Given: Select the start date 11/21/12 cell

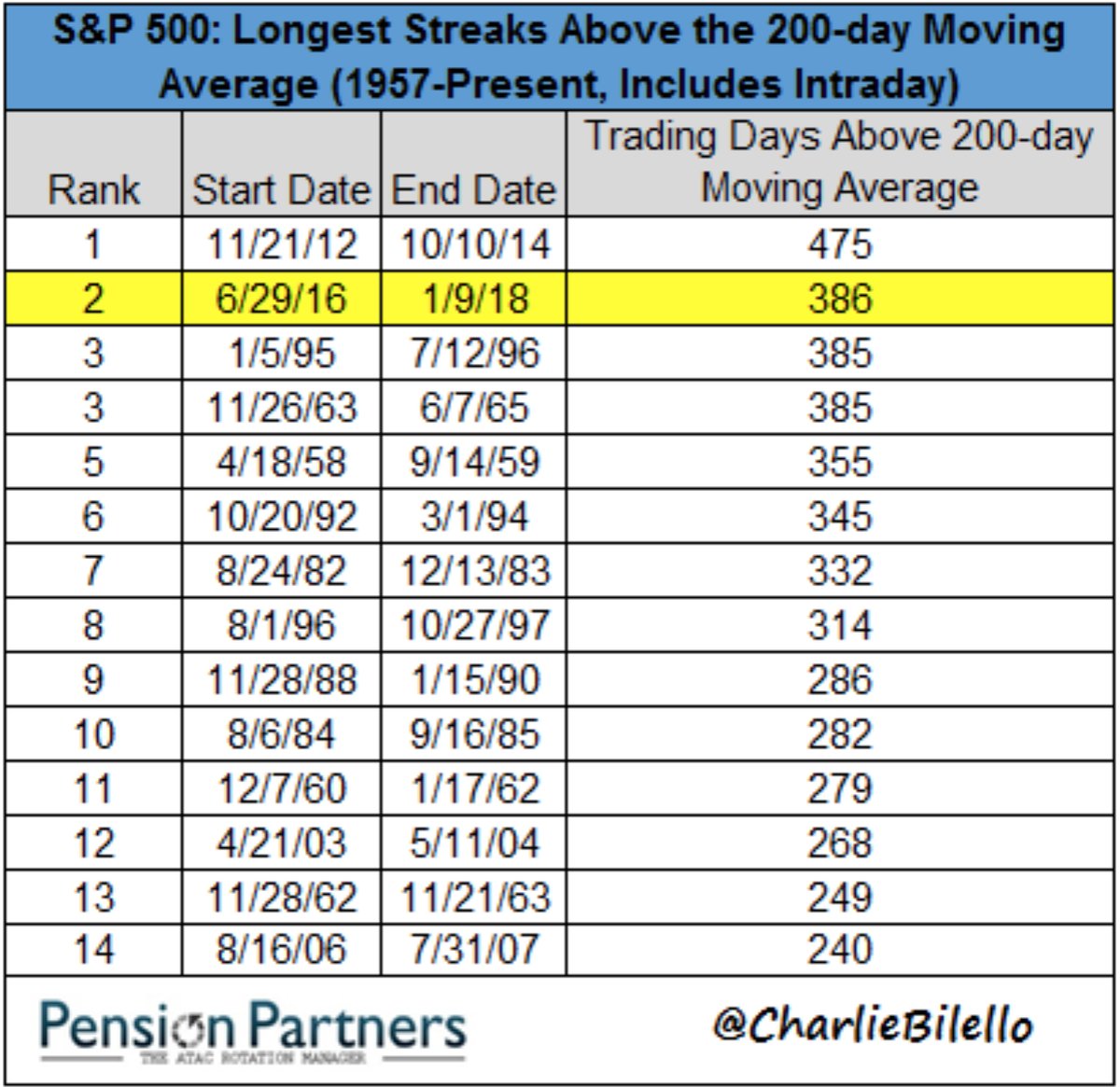Looking at the screenshot, I should [x=281, y=244].
